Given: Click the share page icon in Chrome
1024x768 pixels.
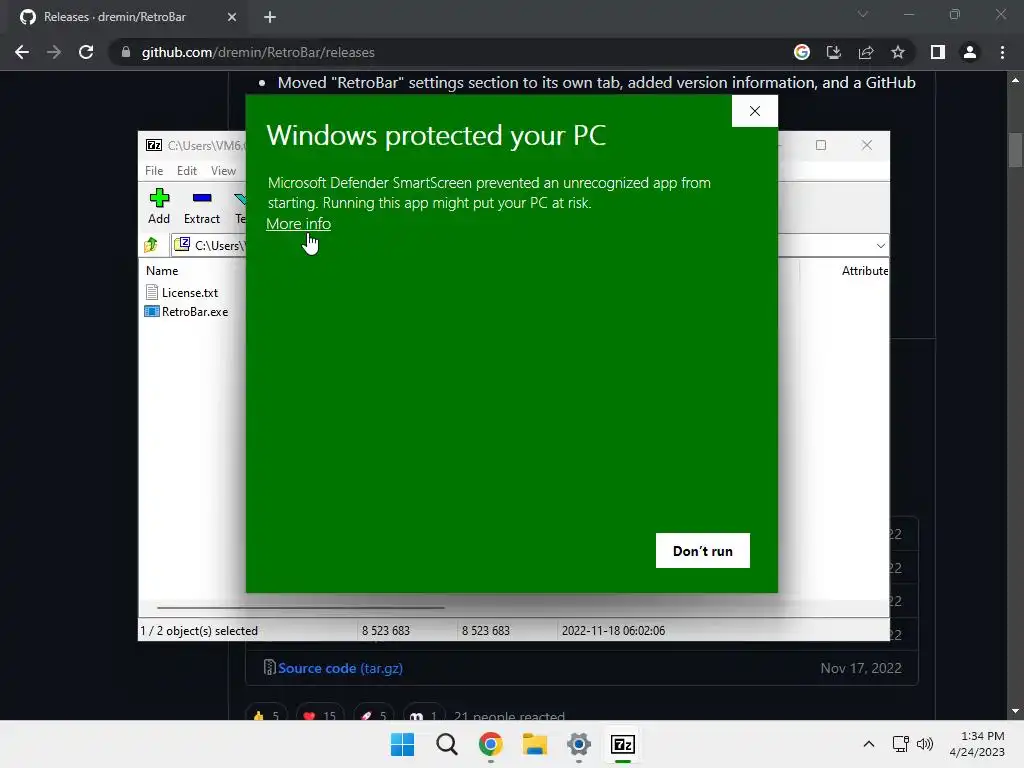Looking at the screenshot, I should (866, 52).
